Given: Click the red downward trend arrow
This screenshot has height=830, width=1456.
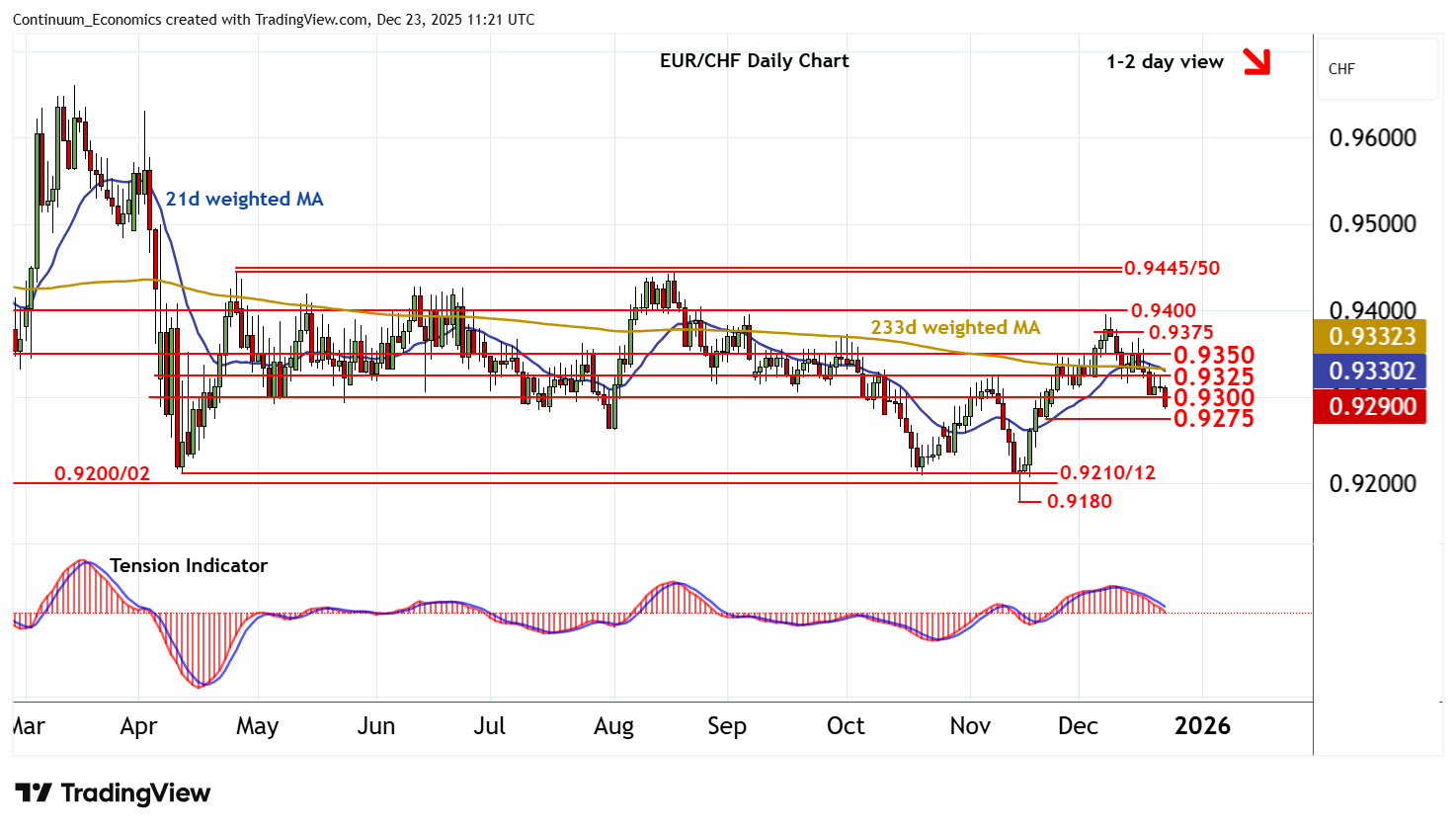Looking at the screenshot, I should [1255, 62].
